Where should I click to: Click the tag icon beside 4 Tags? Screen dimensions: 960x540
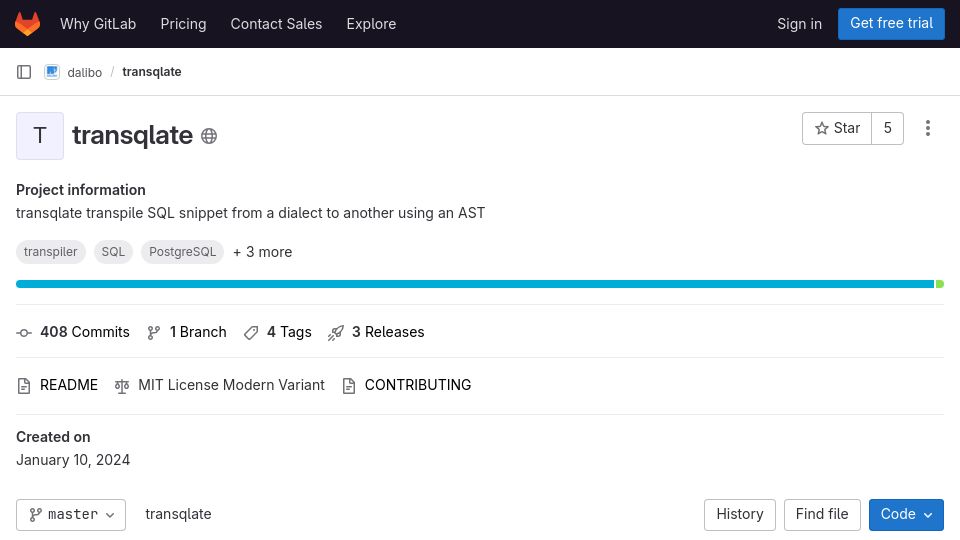(251, 332)
